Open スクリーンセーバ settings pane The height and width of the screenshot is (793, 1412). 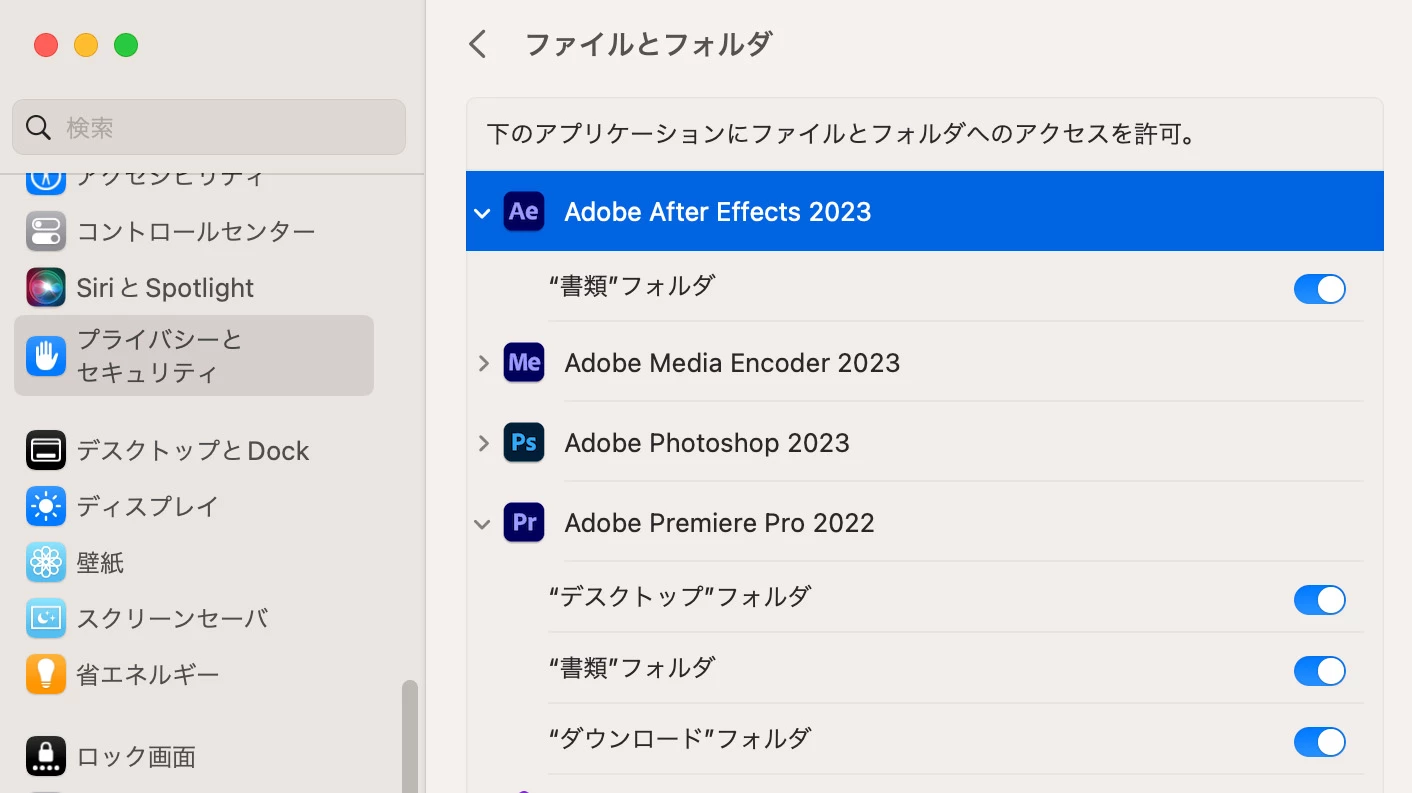click(x=194, y=619)
